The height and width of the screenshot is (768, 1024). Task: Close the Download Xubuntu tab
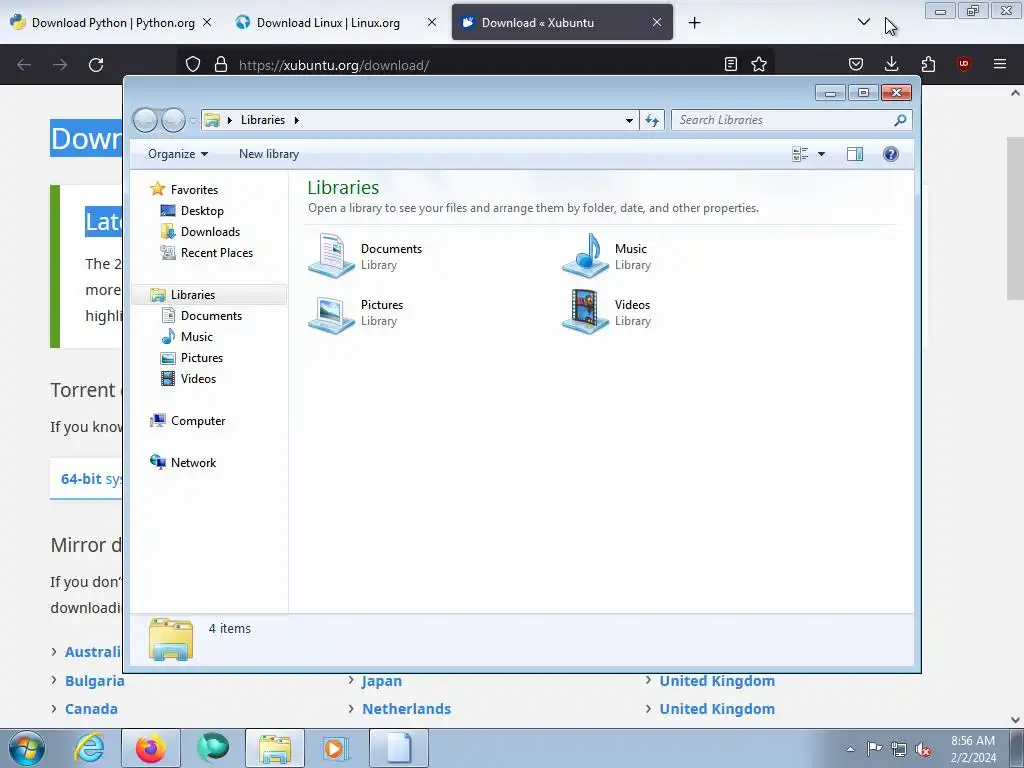coord(657,23)
